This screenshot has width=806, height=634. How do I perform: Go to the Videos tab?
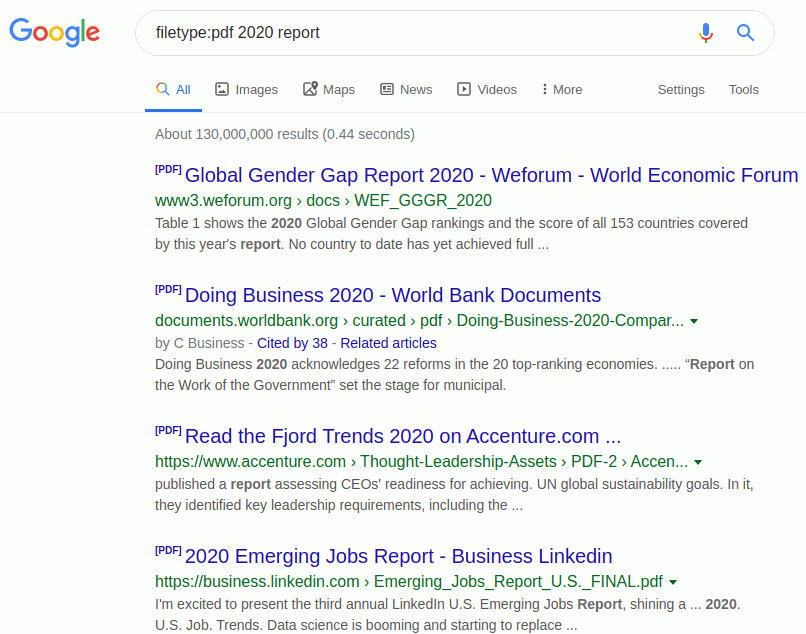coord(487,90)
